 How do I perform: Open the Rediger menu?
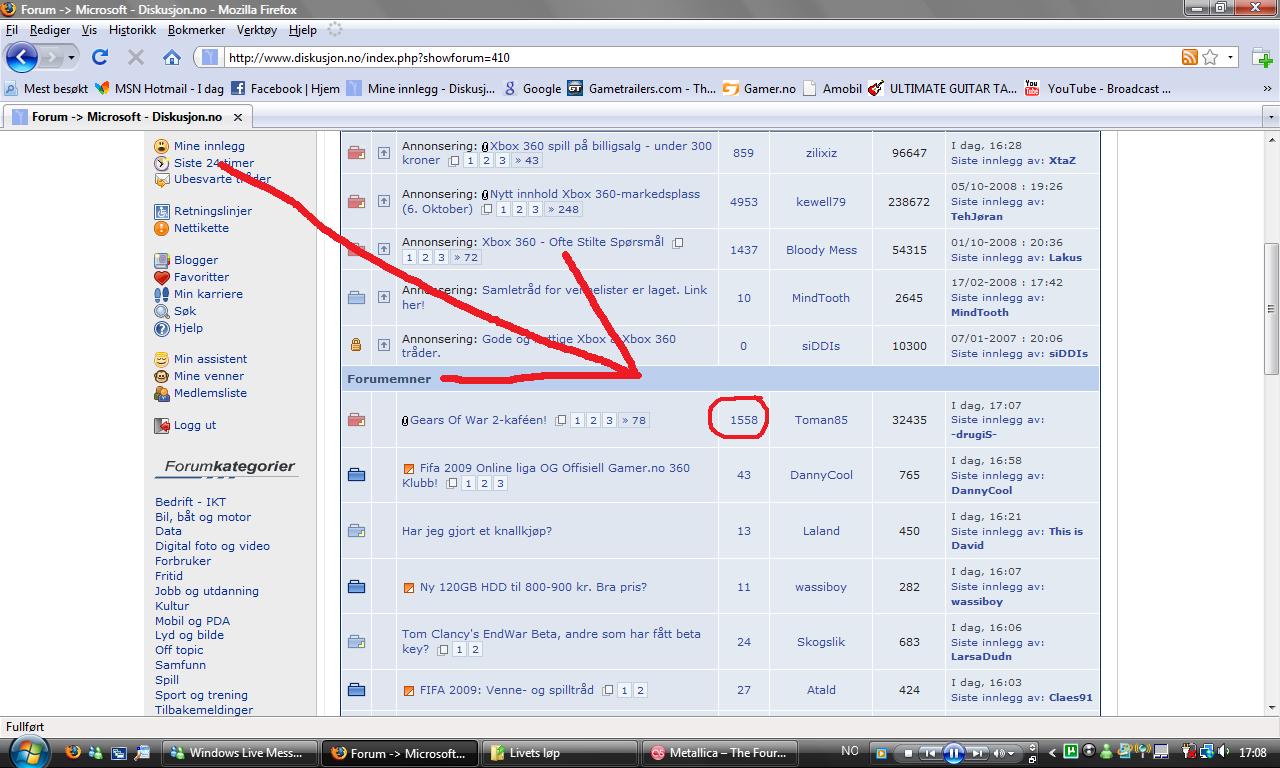[50, 30]
